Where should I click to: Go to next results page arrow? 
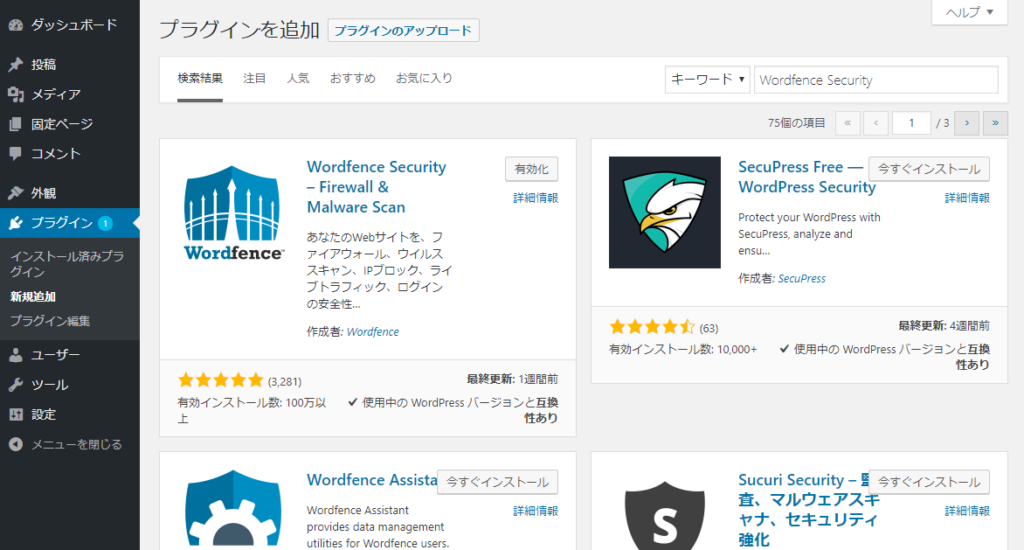(x=967, y=123)
